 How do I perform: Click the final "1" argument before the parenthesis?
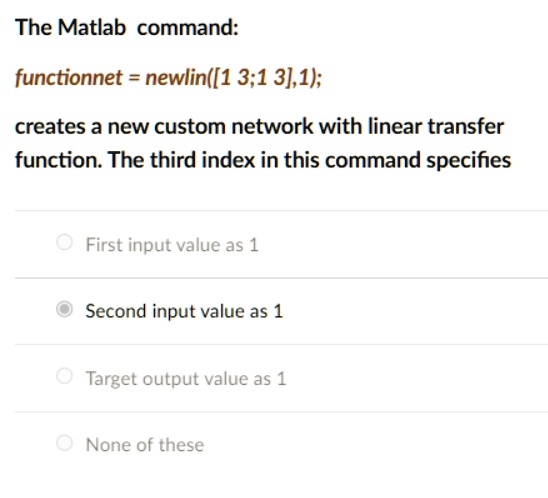point(305,78)
